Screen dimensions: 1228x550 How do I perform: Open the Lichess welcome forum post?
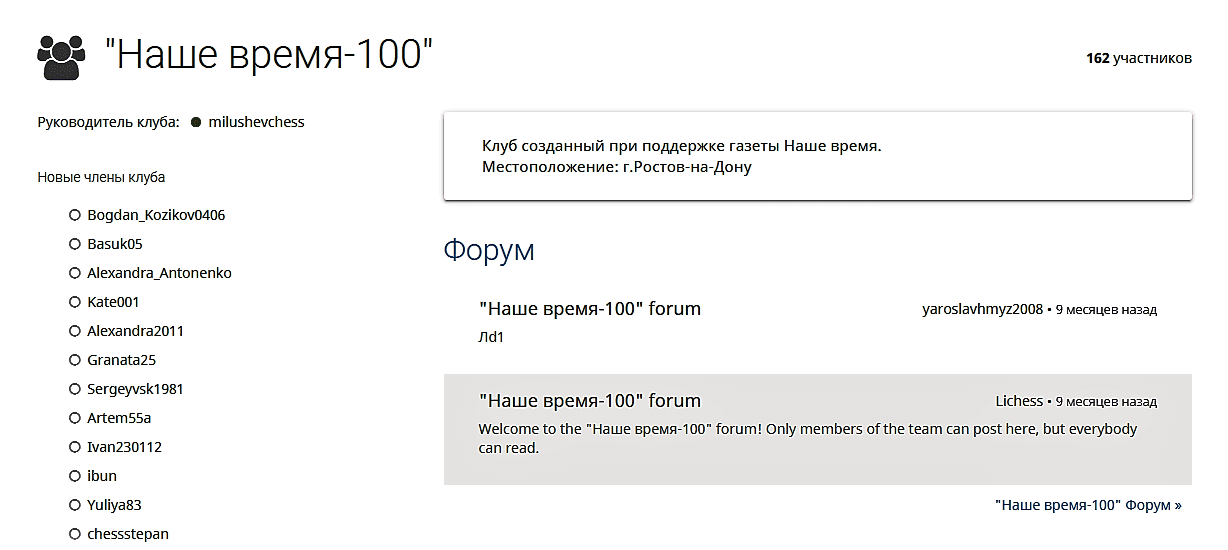point(590,401)
